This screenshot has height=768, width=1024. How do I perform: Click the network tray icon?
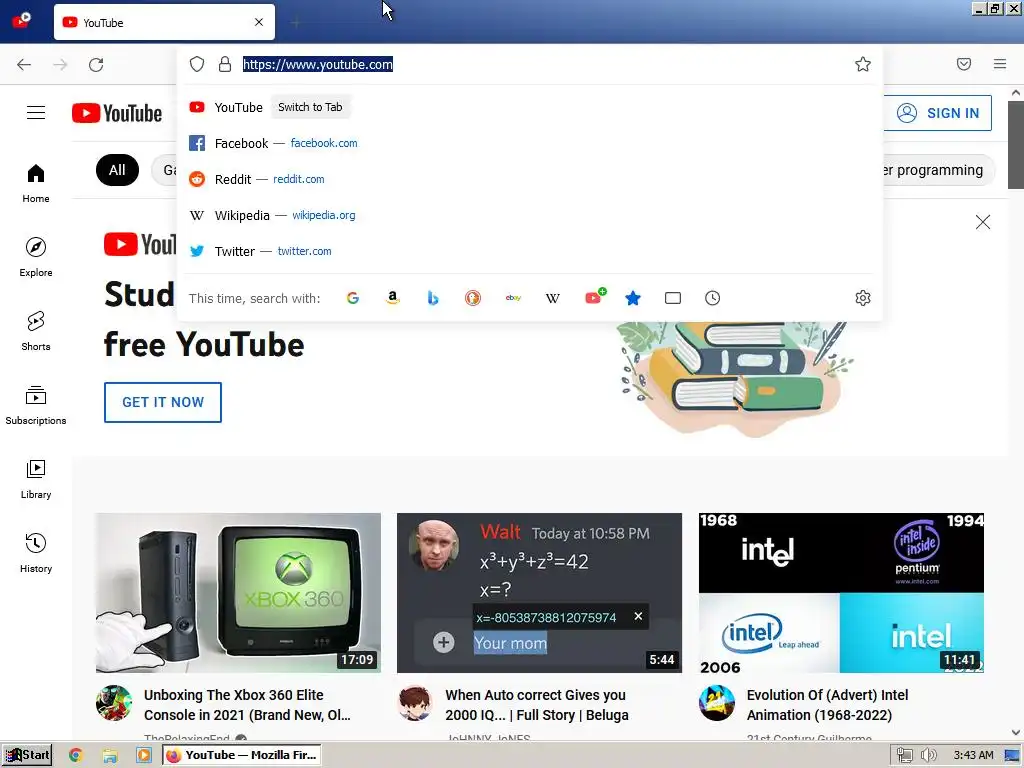point(904,755)
